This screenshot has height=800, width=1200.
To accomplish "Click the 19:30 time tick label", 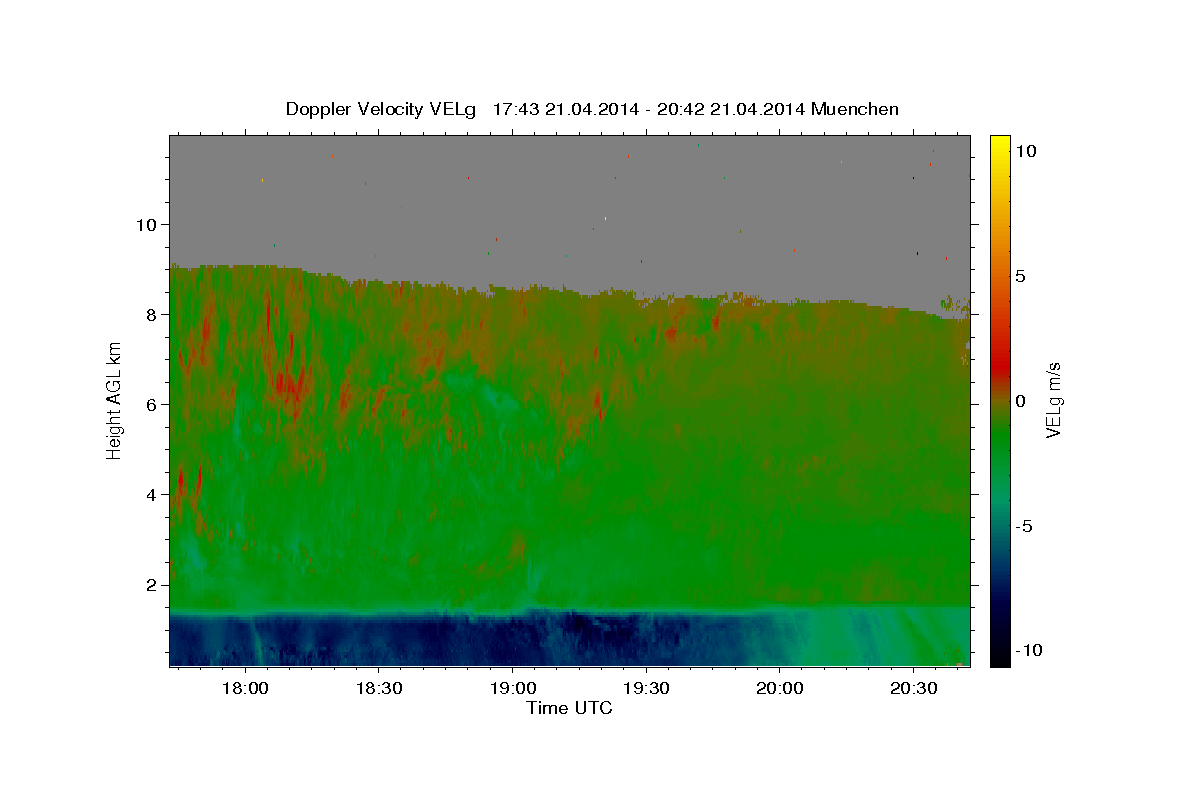I will click(x=646, y=689).
